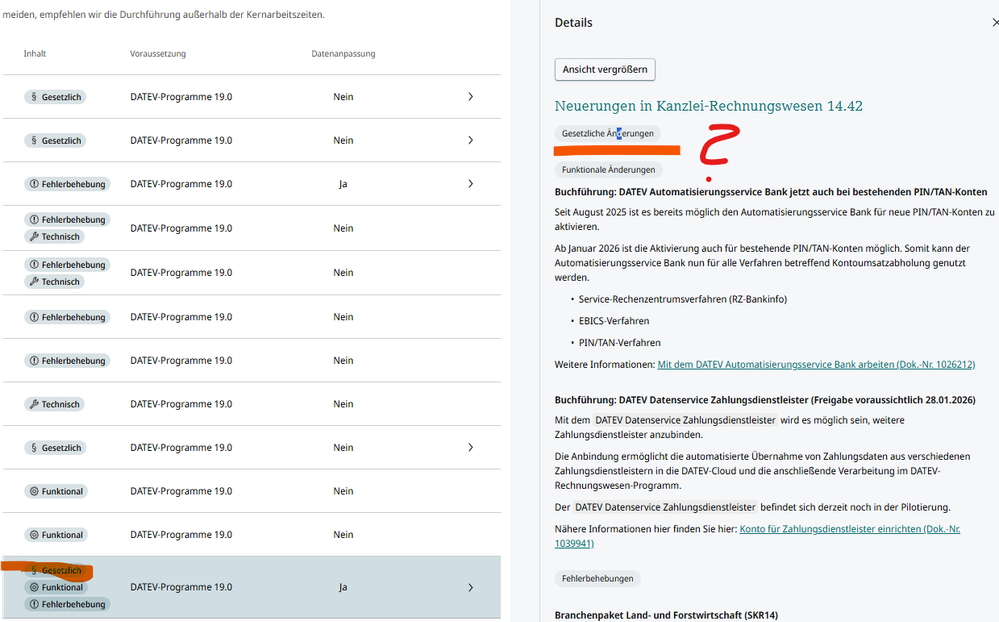Click the gear icon in the upper single Funktional row
Image resolution: width=999 pixels, height=622 pixels.
click(x=34, y=491)
